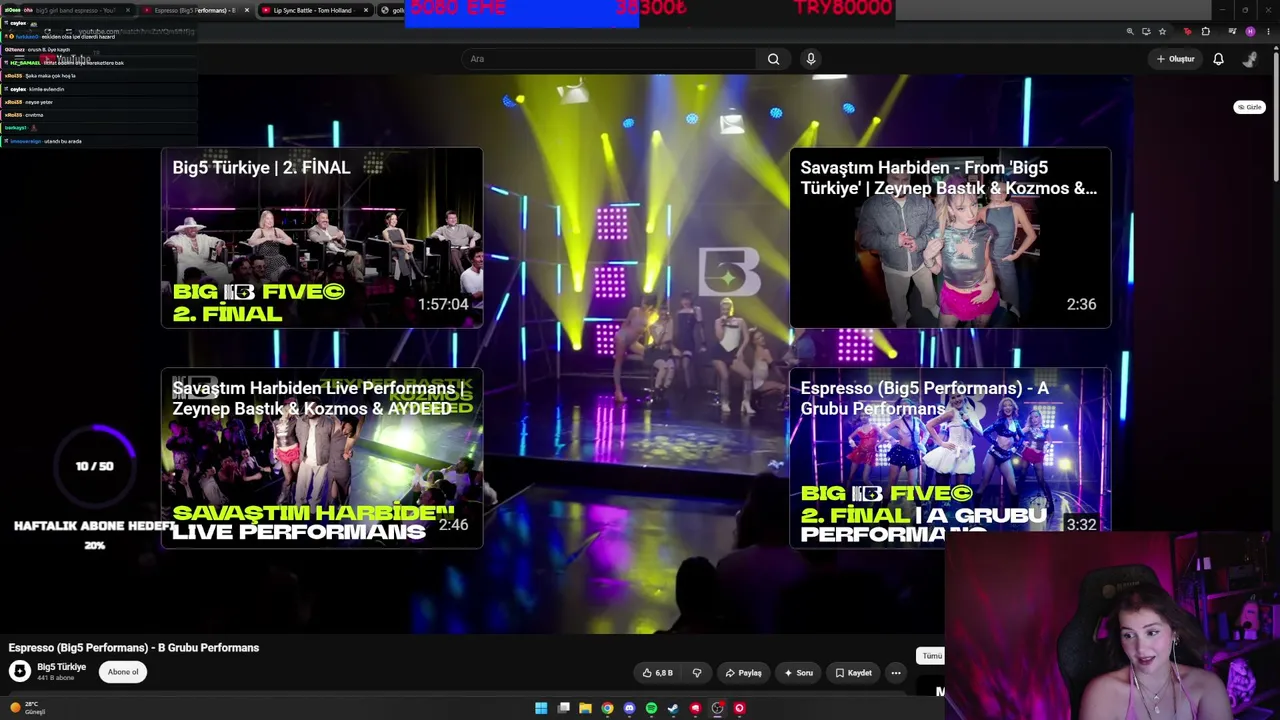Open the Savaştım Harbiden 2:36 video card
The image size is (1280, 720).
tap(950, 238)
